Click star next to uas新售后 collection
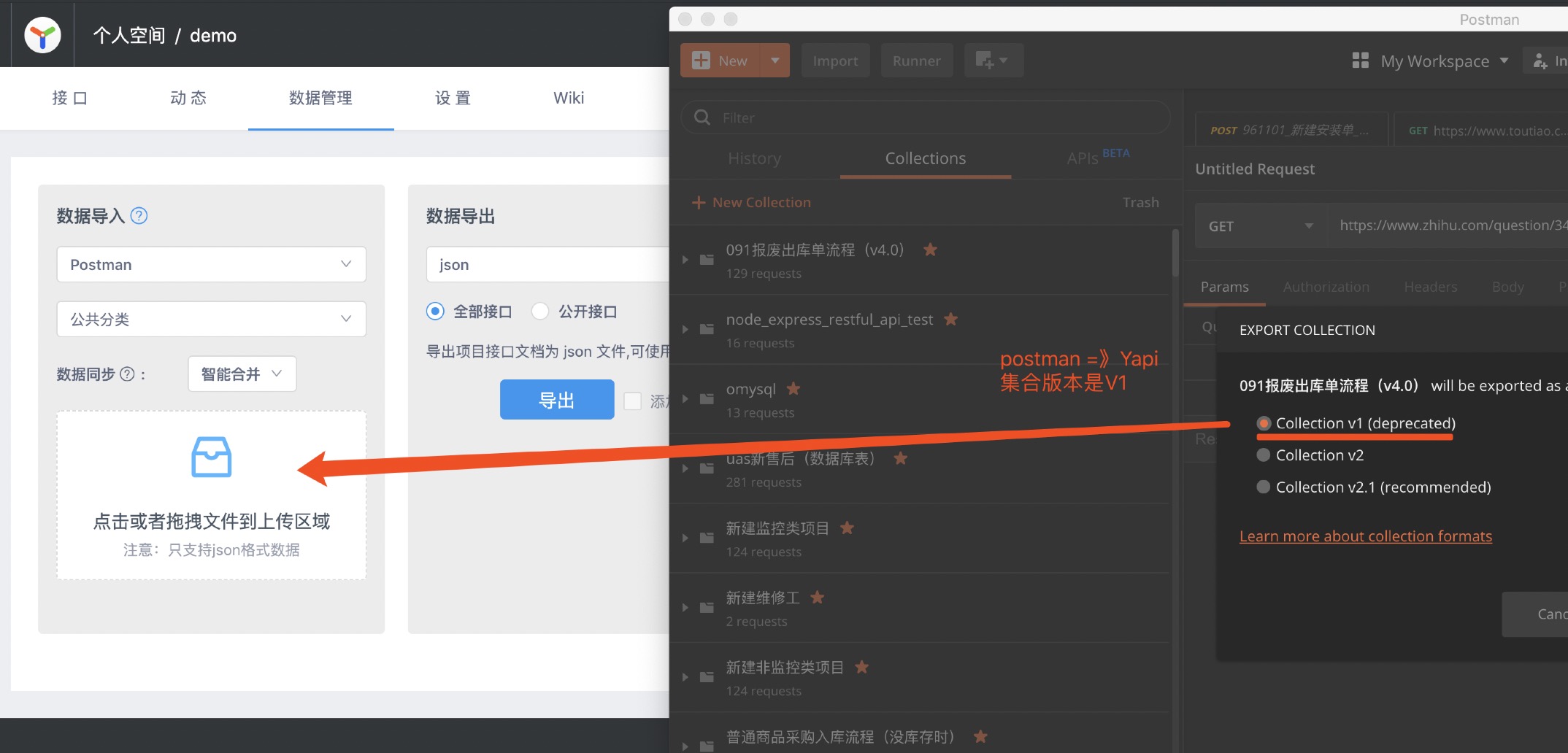This screenshot has height=753, width=1568. pos(901,458)
